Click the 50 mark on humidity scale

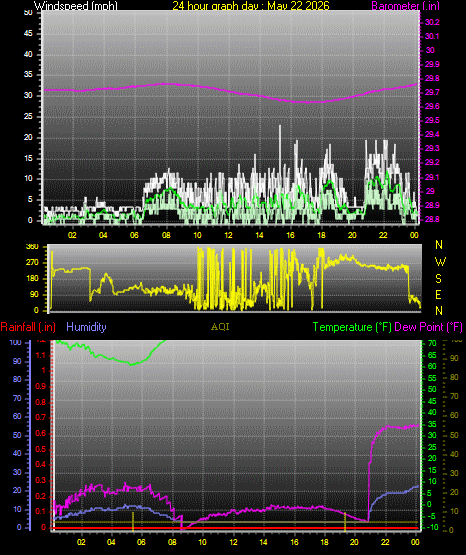pos(17,435)
